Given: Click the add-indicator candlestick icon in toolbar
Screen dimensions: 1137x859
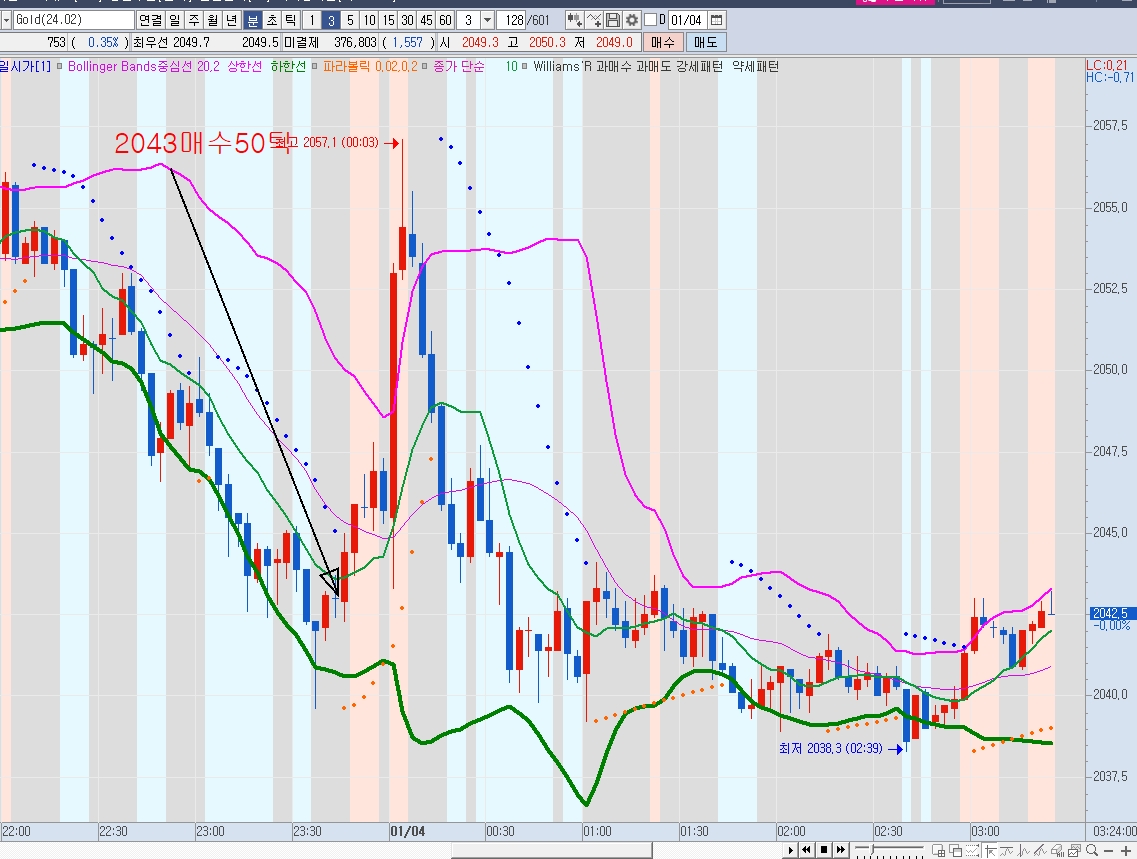Looking at the screenshot, I should pos(574,20).
